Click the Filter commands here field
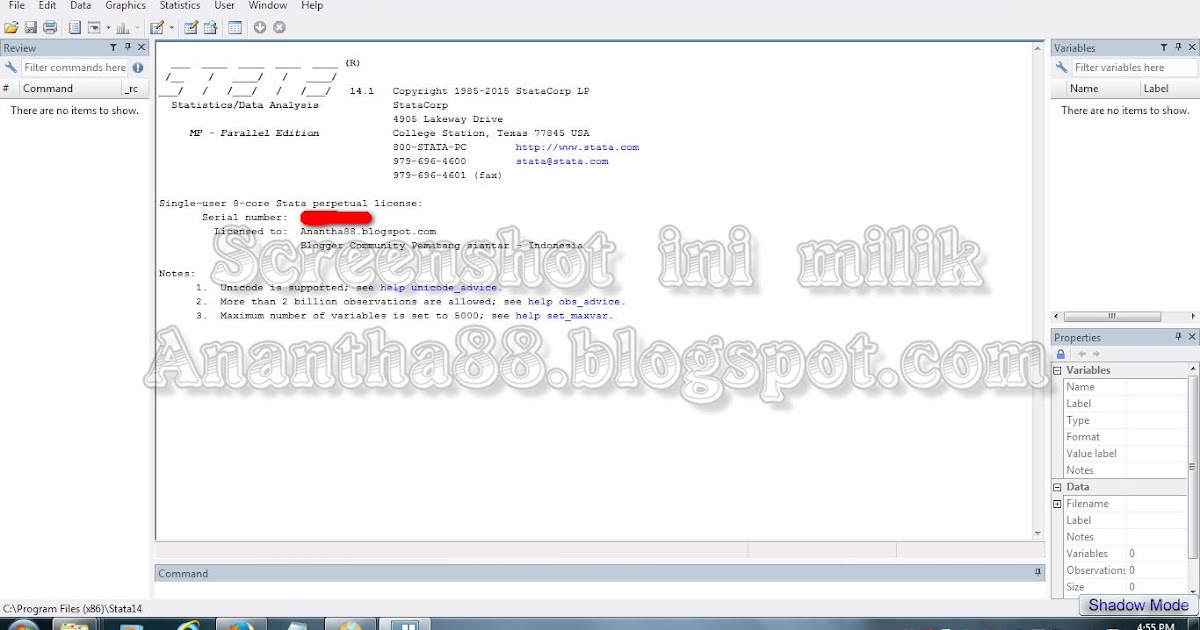Screen dimensions: 1200x630 tap(74, 68)
